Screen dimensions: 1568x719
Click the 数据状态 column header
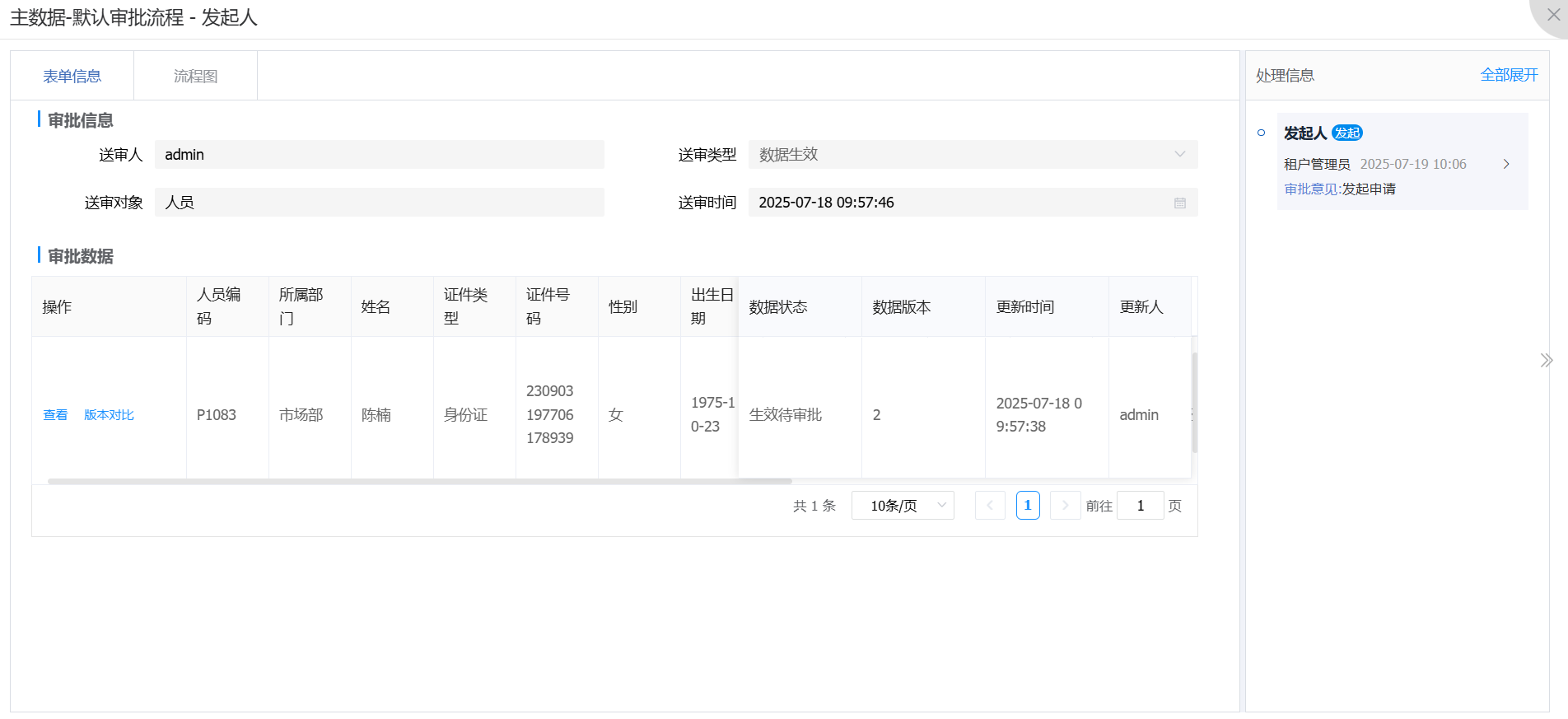click(x=778, y=307)
